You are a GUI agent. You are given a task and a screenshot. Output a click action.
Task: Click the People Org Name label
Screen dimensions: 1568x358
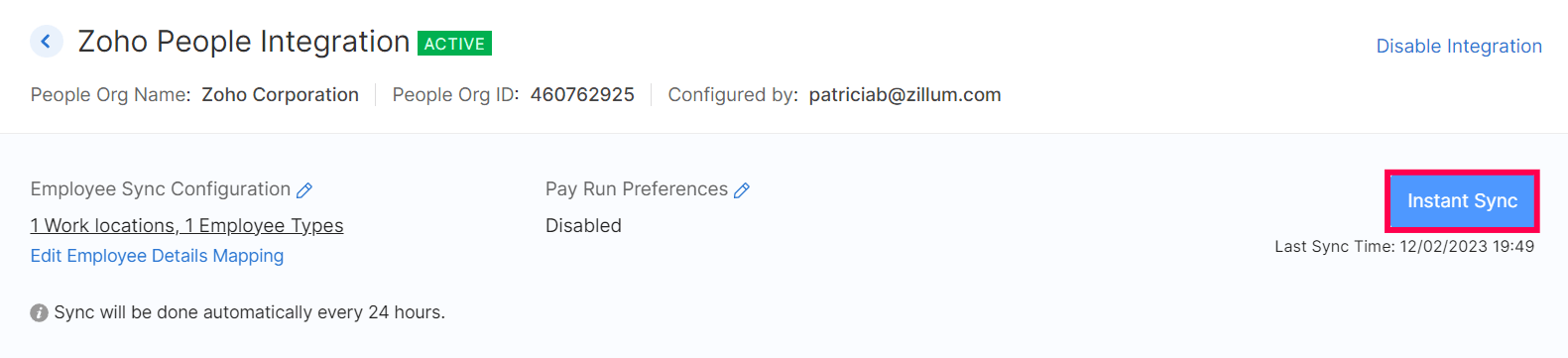[x=110, y=95]
